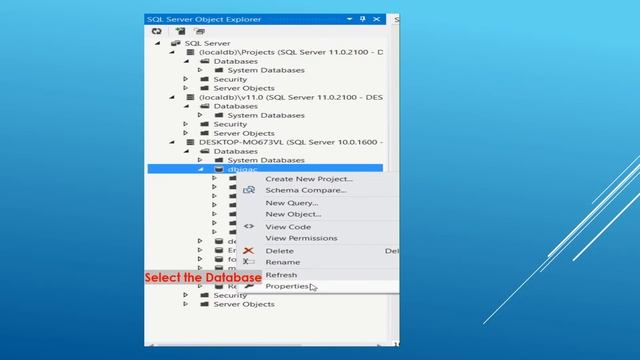Expand Server Objects under (localdb)\Projects
Image resolution: width=640 pixels, height=360 pixels.
pos(186,88)
